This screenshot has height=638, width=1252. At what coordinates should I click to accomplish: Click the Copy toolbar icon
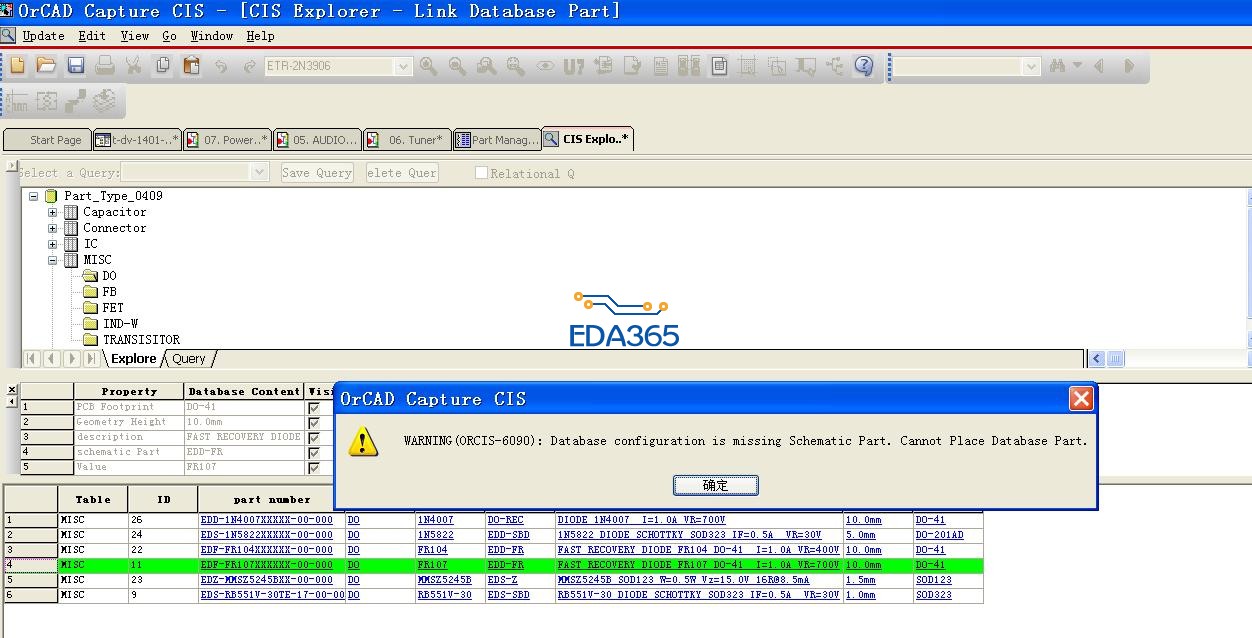click(162, 66)
